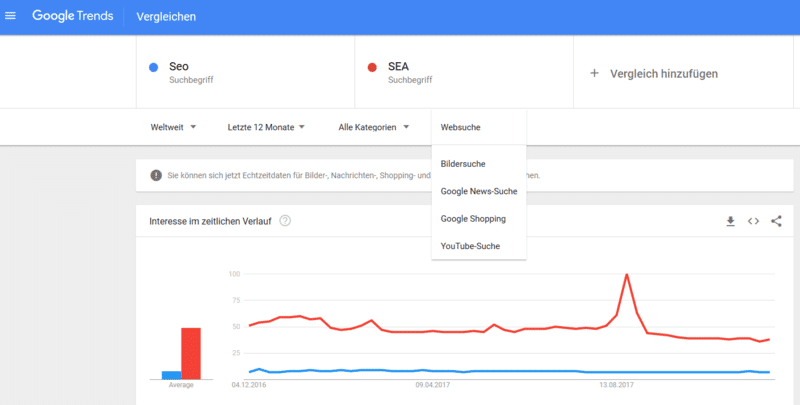Open the embed code icon

[754, 221]
